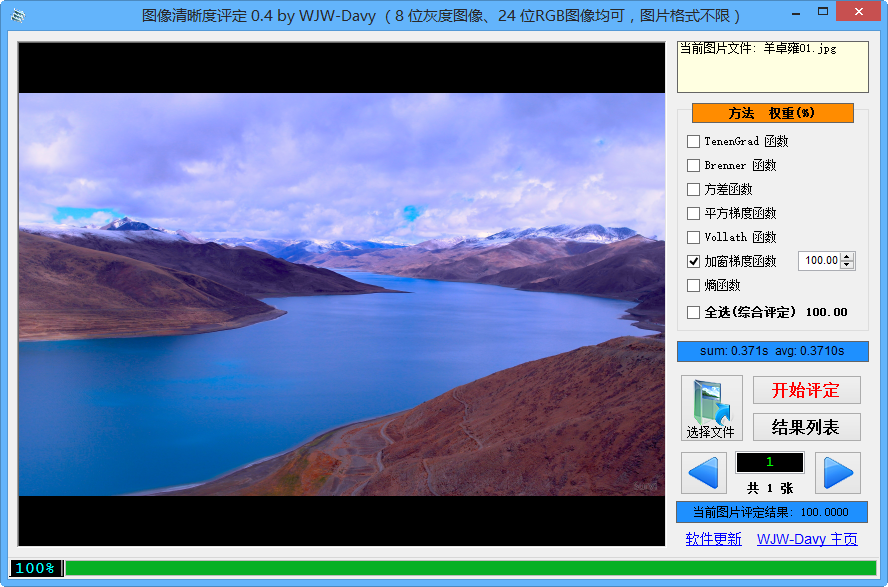Click the 100.00 weight input field
Screen dimensions: 888x587
820,260
